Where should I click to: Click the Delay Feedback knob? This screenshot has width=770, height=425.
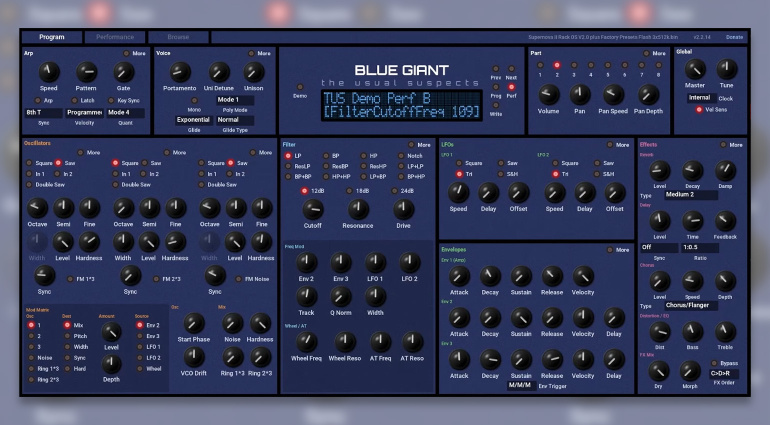tap(725, 222)
